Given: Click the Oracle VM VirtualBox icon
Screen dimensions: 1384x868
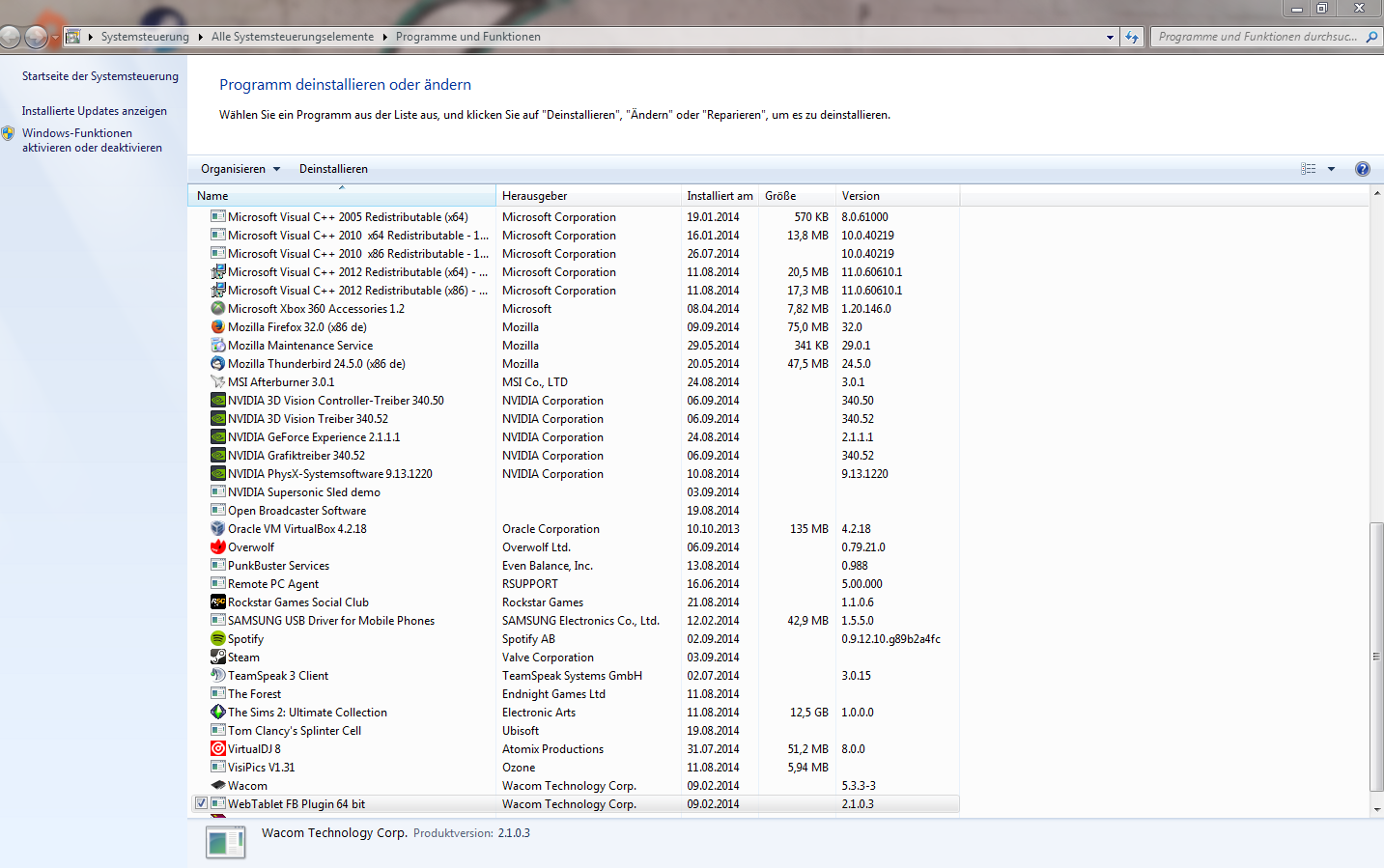Looking at the screenshot, I should tap(218, 528).
